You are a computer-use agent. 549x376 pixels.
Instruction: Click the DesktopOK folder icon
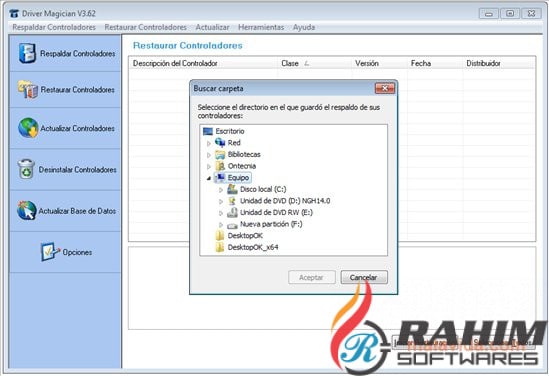(x=220, y=236)
